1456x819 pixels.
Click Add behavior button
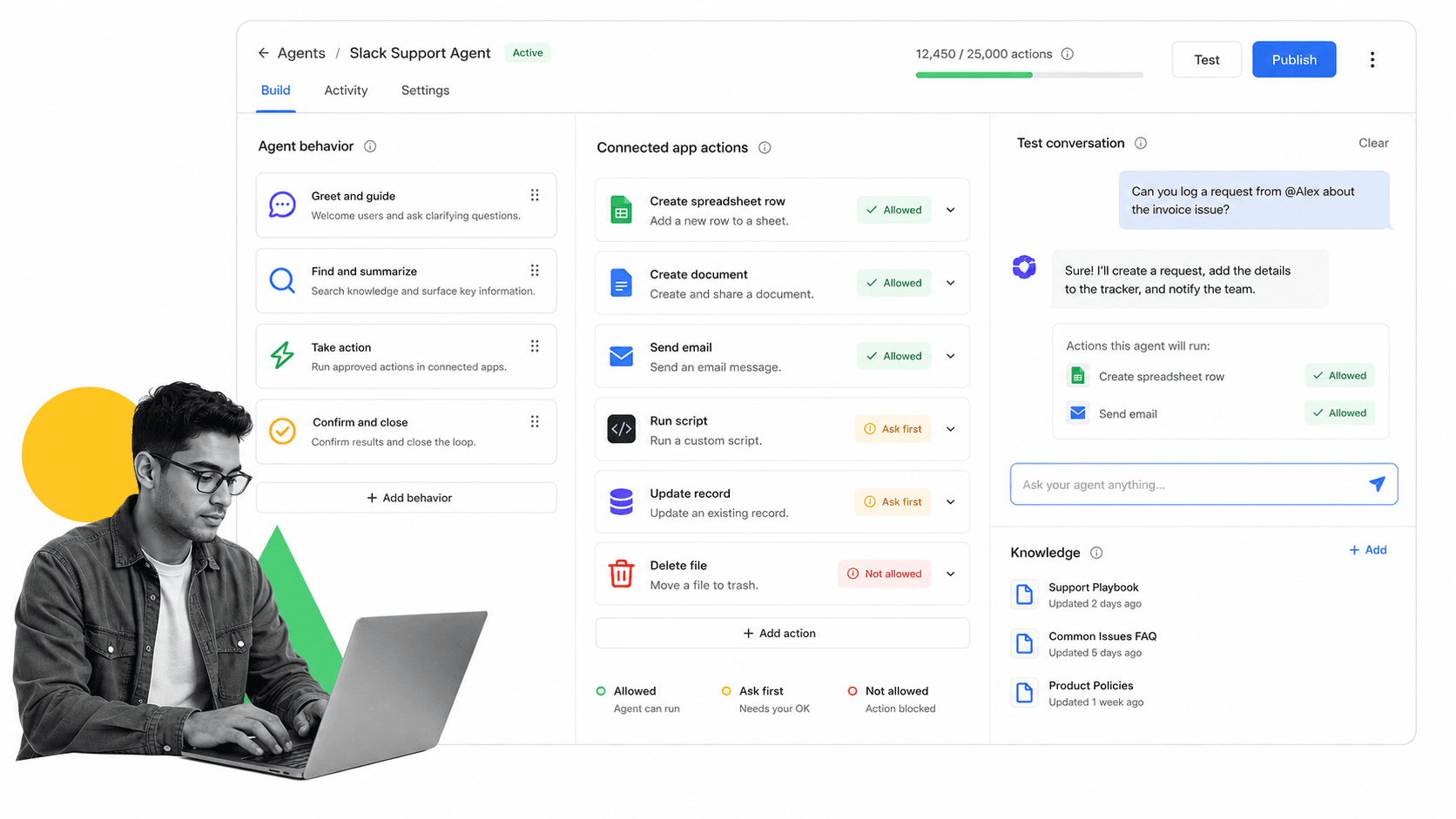[x=407, y=498]
